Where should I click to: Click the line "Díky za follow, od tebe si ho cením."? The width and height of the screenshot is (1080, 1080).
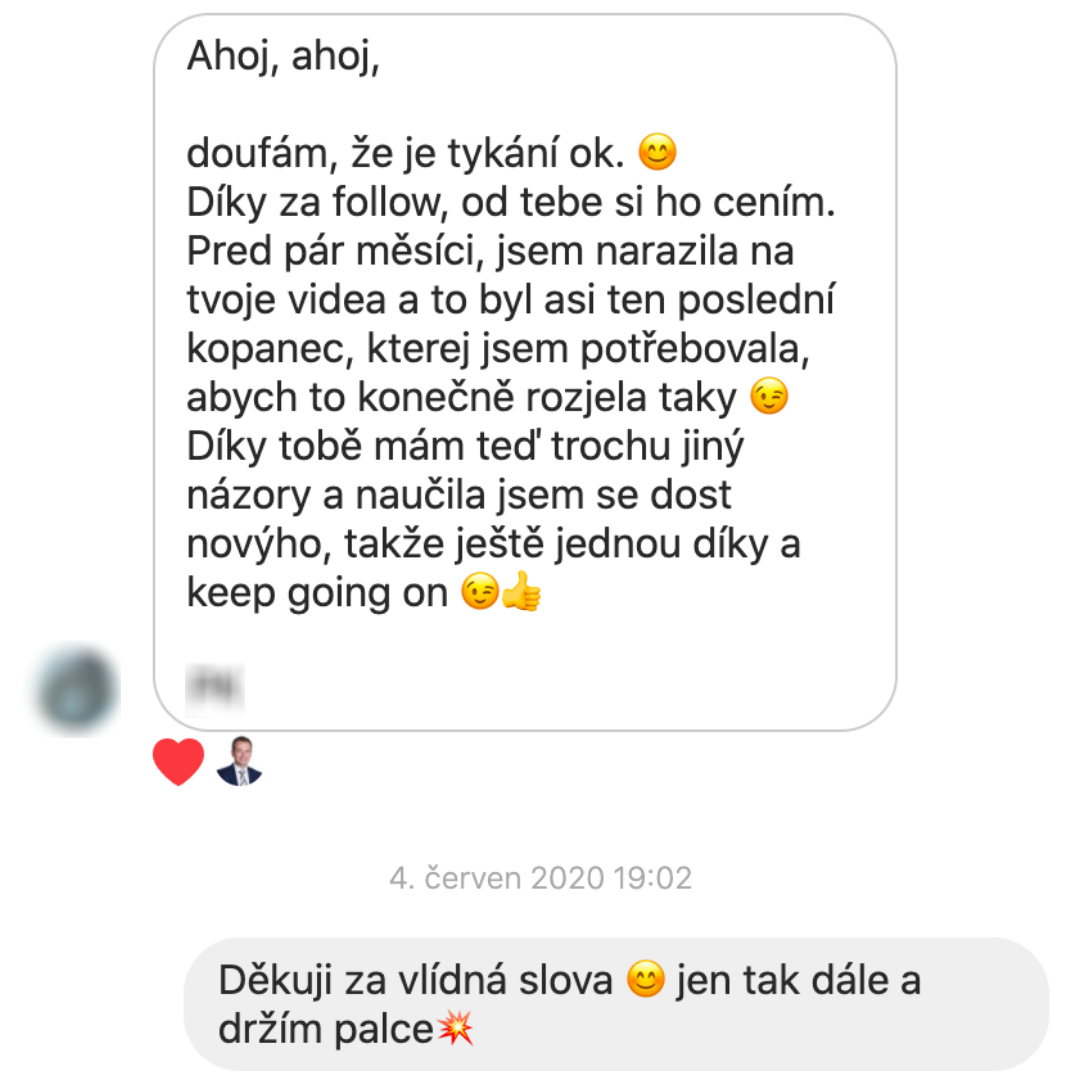[x=511, y=202]
